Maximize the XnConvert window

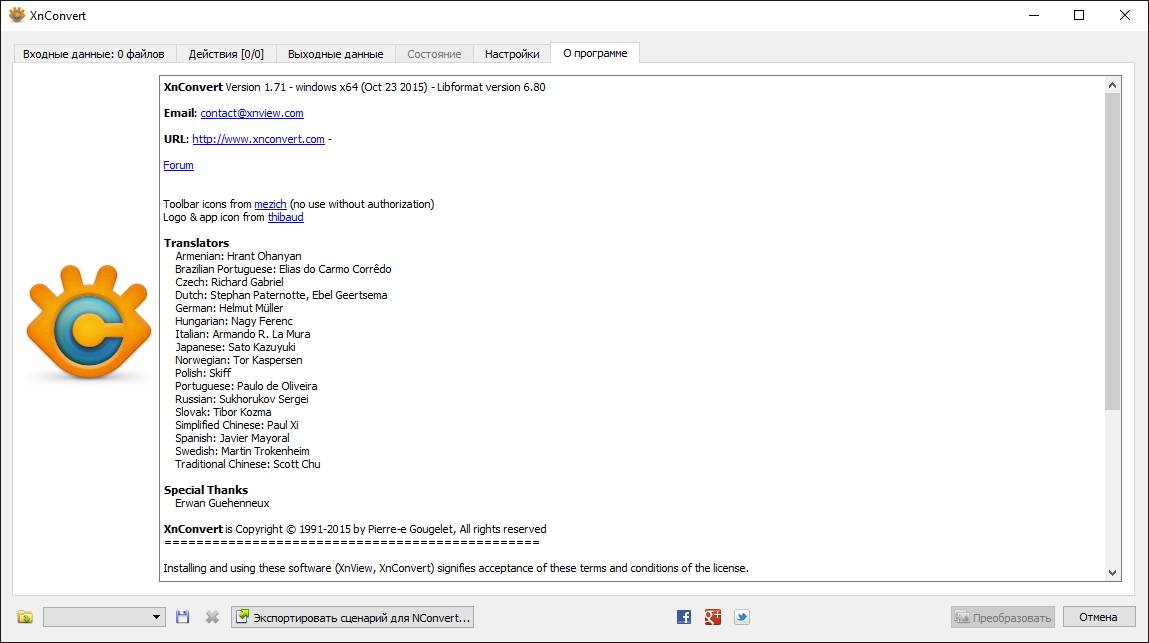click(1079, 15)
